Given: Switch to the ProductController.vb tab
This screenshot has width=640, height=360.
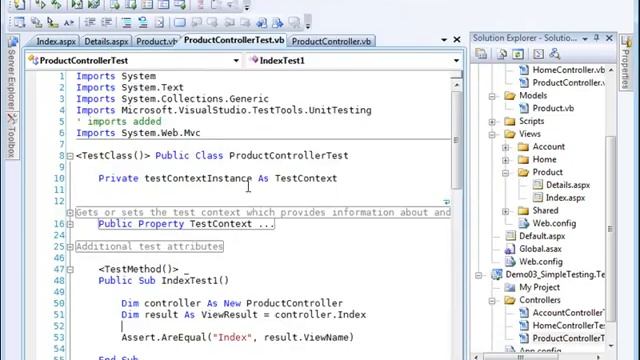Looking at the screenshot, I should click(331, 41).
